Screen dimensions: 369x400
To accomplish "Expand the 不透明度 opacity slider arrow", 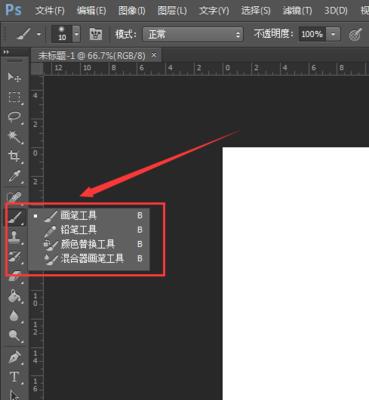I will (x=333, y=34).
